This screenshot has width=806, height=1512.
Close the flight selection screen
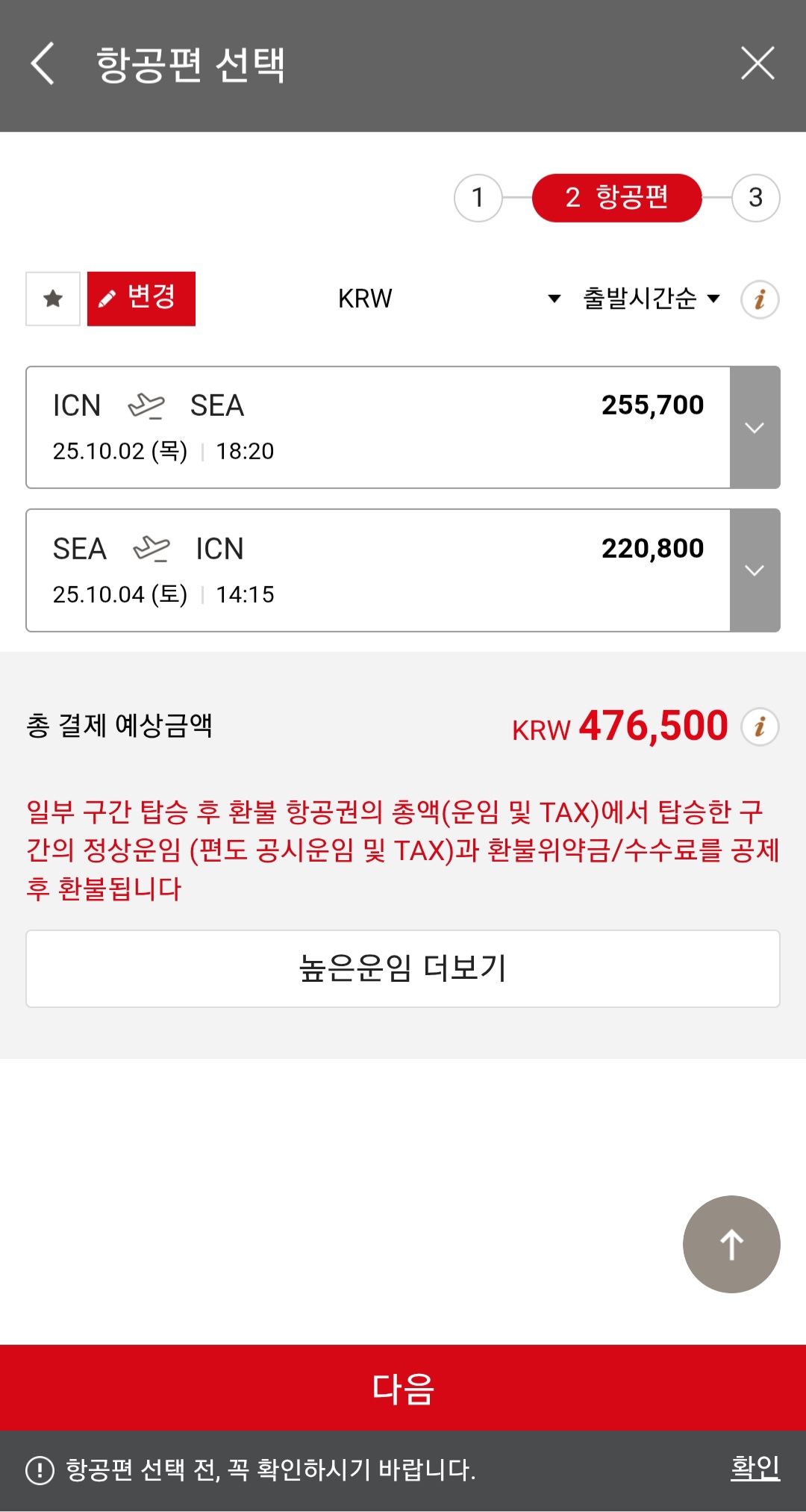(x=757, y=63)
